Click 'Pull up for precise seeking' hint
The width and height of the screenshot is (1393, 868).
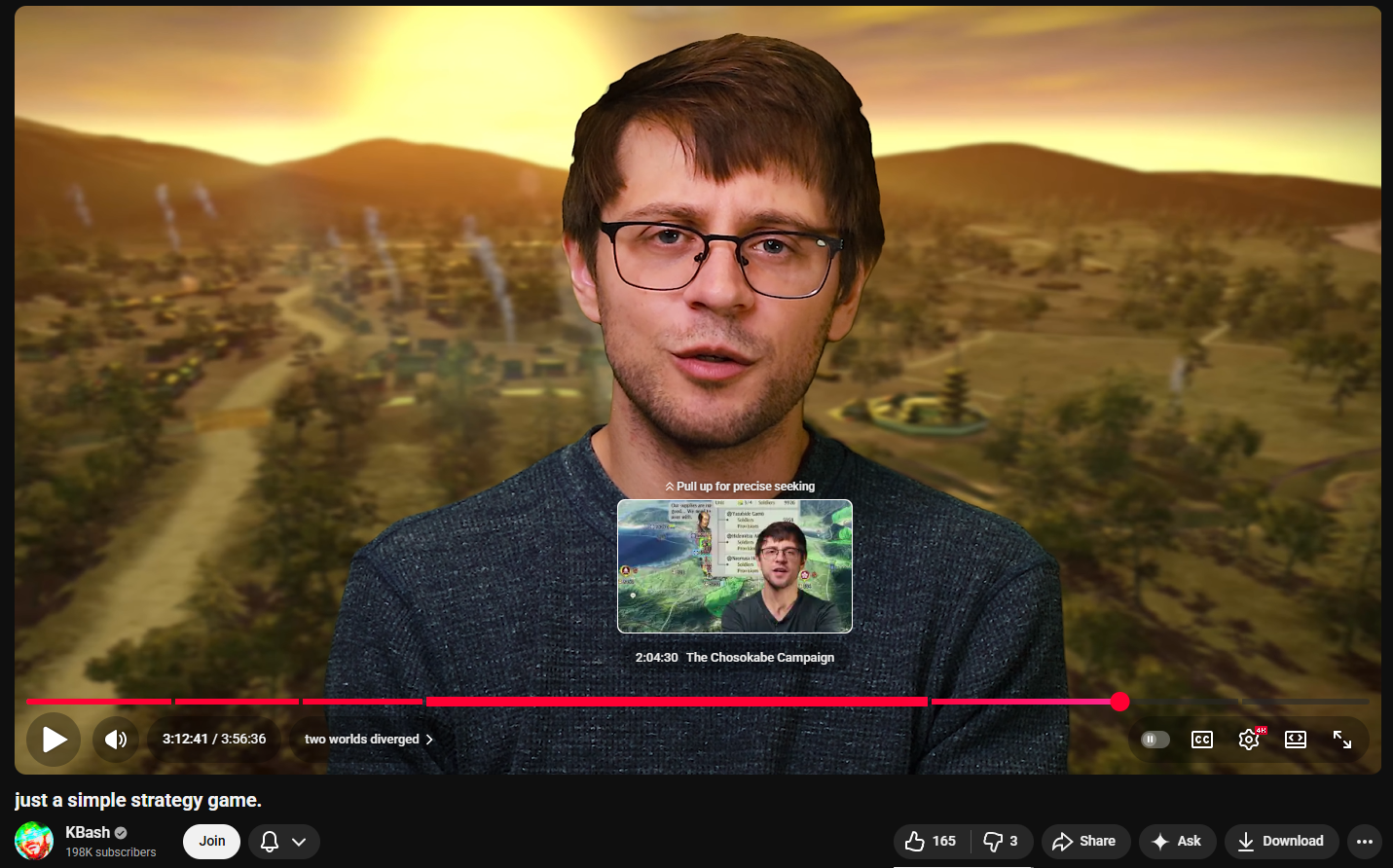pos(740,487)
